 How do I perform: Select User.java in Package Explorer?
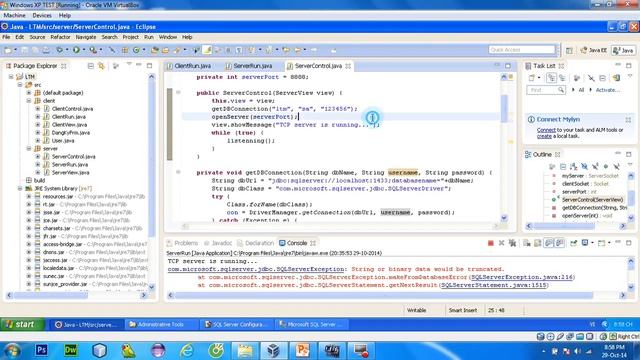point(63,141)
